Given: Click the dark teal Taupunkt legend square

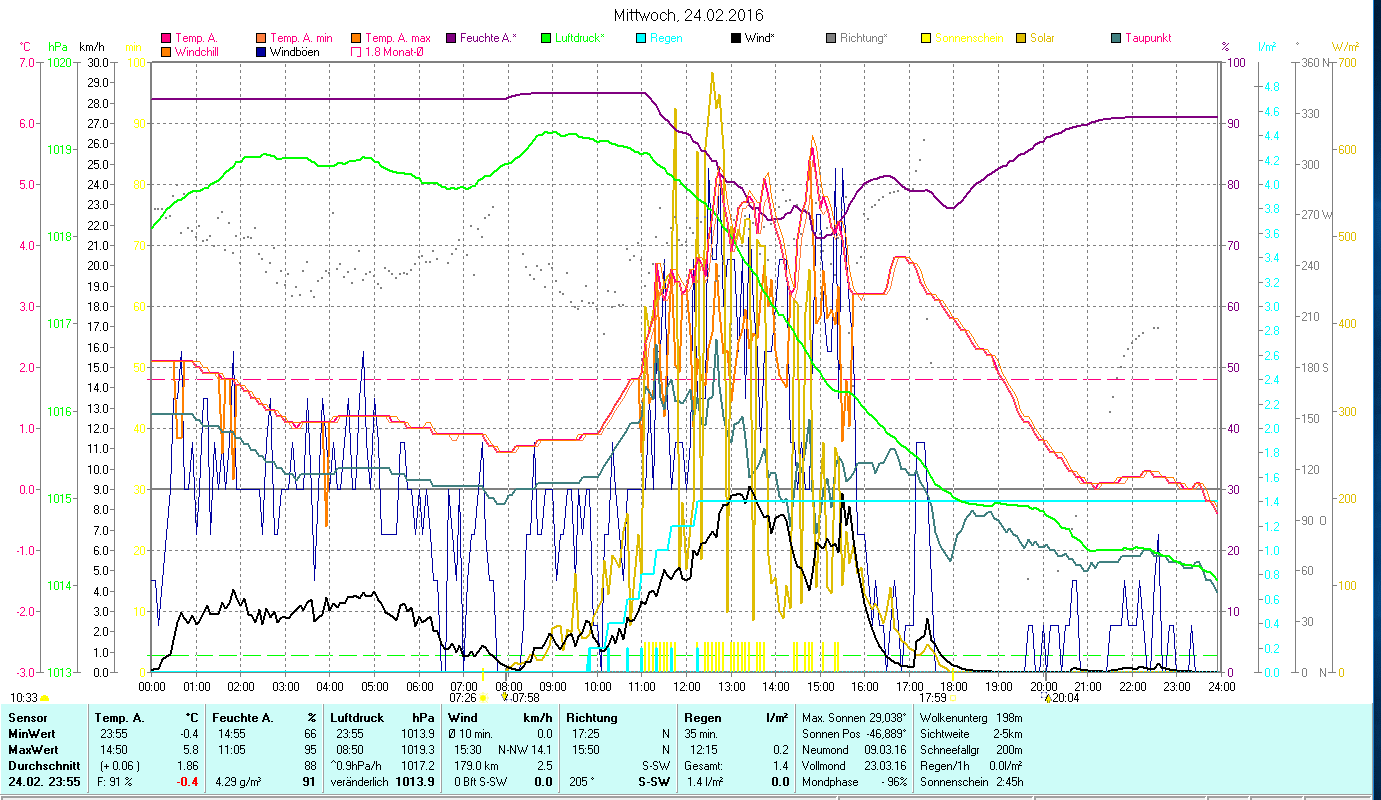Looking at the screenshot, I should click(1116, 38).
